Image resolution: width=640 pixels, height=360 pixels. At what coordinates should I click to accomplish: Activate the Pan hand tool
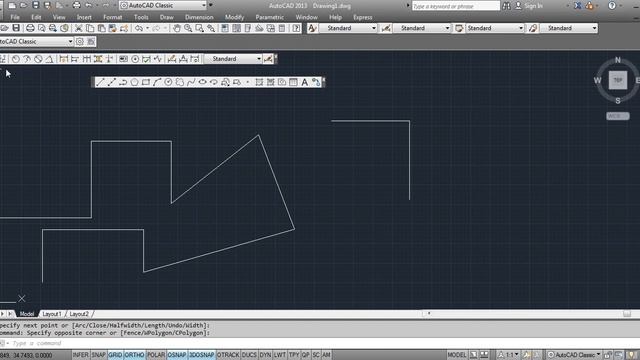177,28
